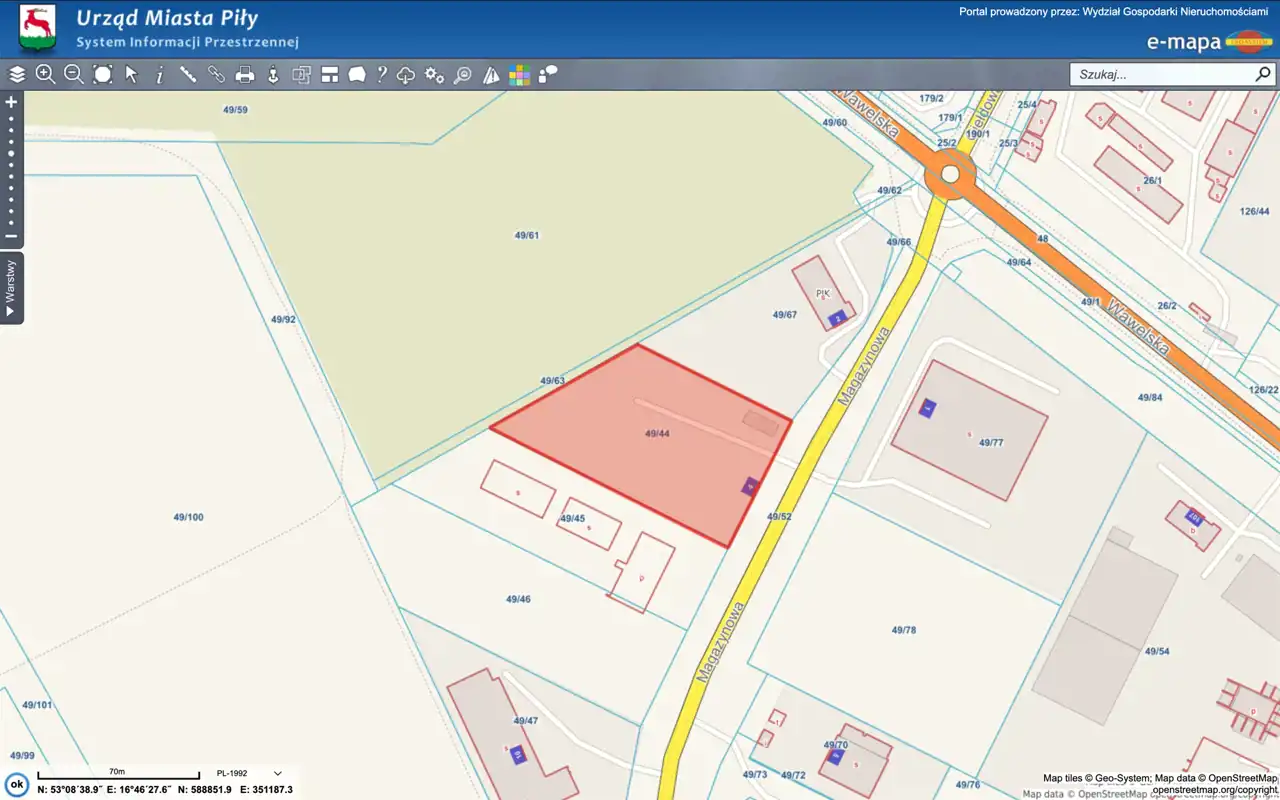The height and width of the screenshot is (800, 1280).
Task: Click in the Szukaj search field
Action: pyautogui.click(x=1160, y=74)
